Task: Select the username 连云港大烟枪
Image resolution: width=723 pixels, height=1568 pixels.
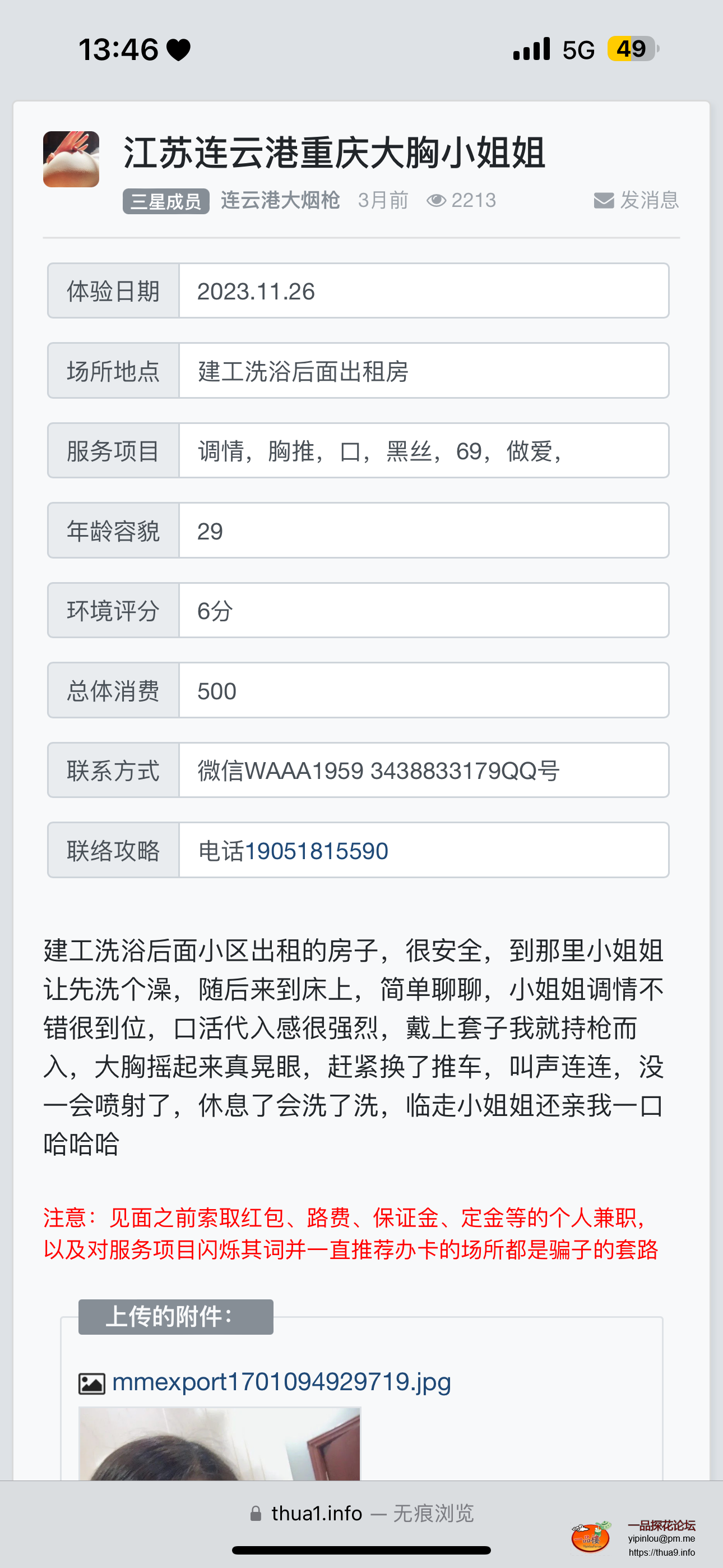Action: click(x=281, y=200)
